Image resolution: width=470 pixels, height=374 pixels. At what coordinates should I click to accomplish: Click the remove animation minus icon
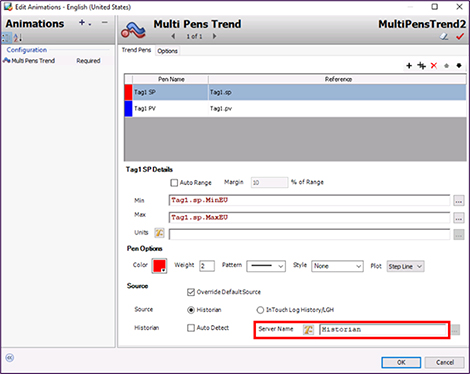105,23
